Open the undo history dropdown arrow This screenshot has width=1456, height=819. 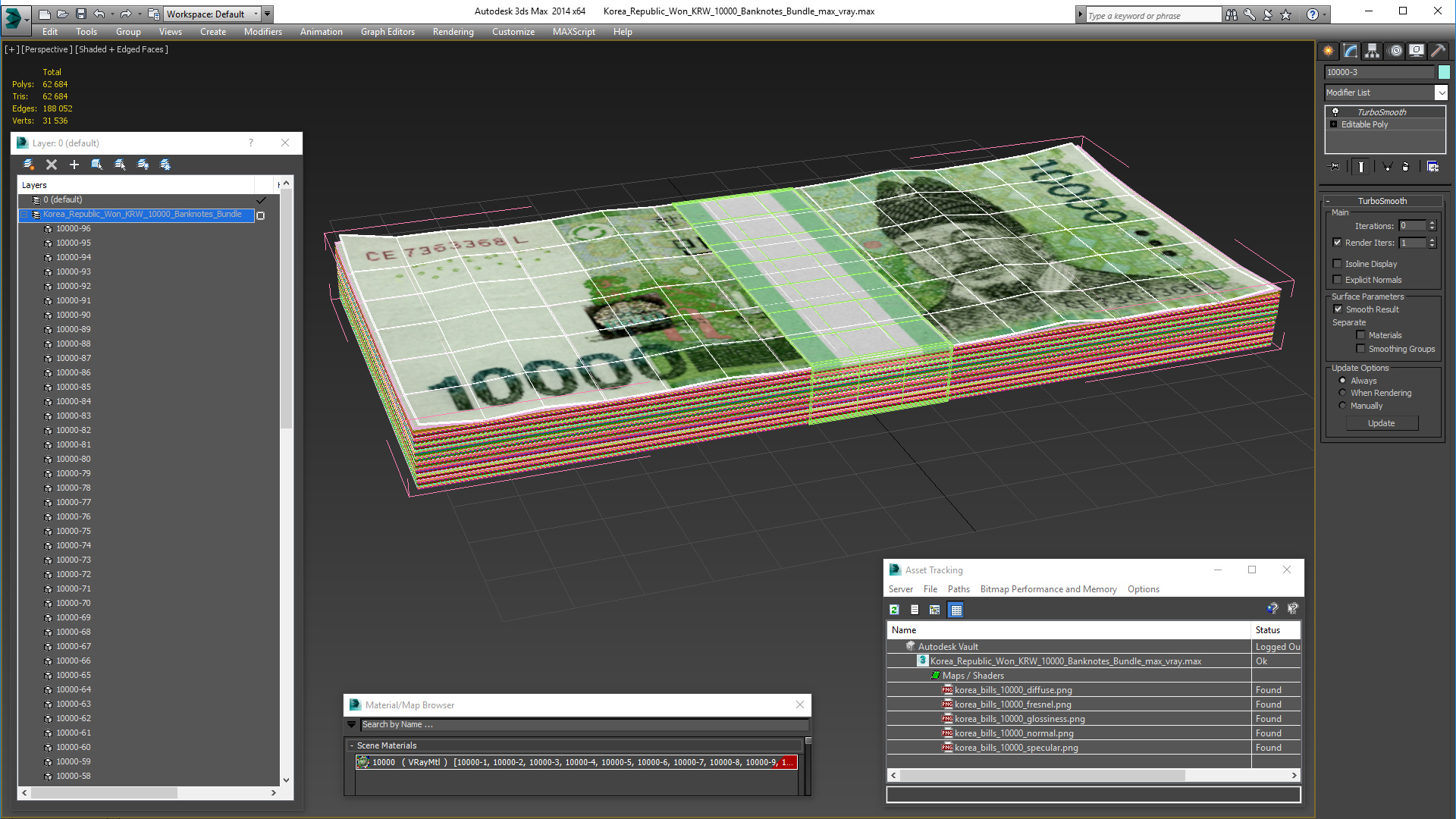(112, 14)
